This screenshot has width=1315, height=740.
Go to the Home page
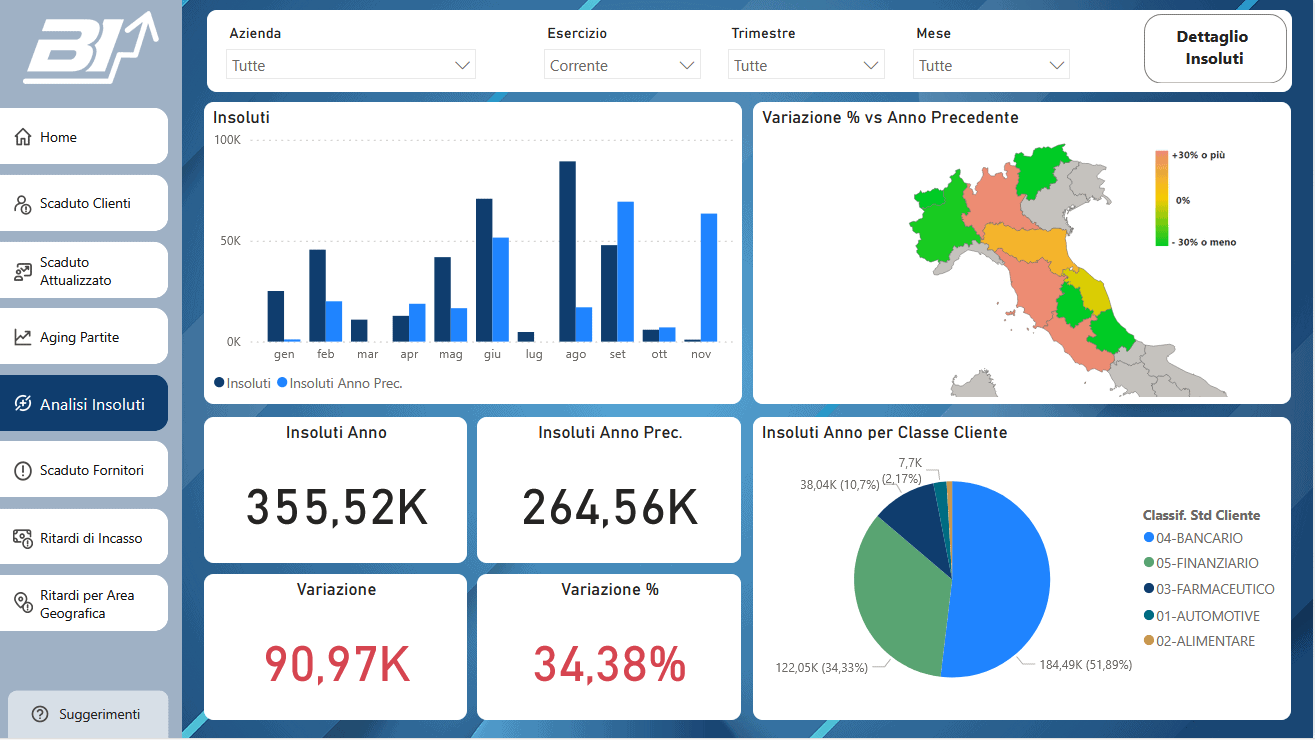pyautogui.click(x=84, y=137)
